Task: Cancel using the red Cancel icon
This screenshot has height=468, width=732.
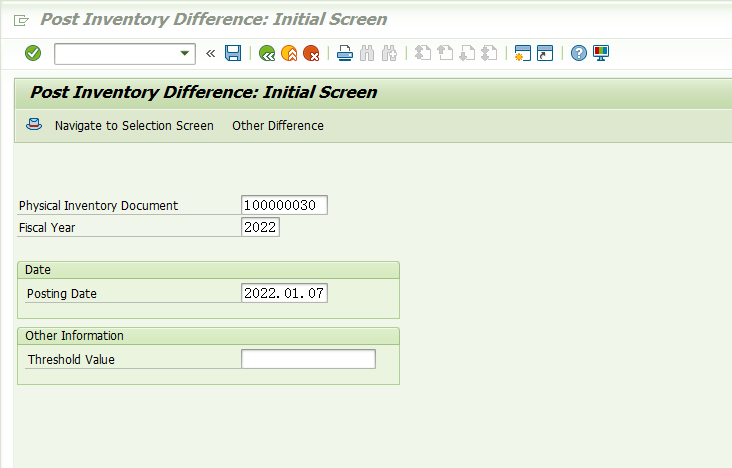Action: tap(311, 53)
